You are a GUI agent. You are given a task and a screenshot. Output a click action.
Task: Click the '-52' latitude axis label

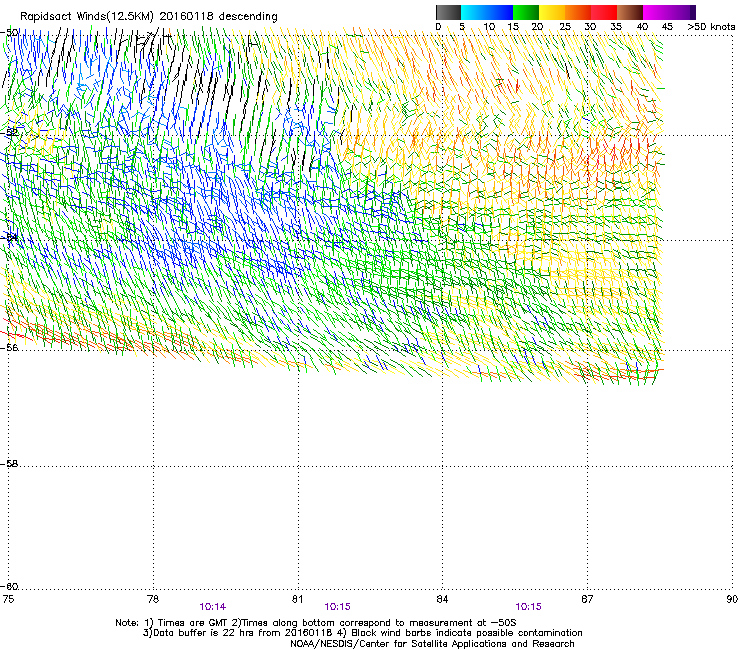tap(9, 132)
